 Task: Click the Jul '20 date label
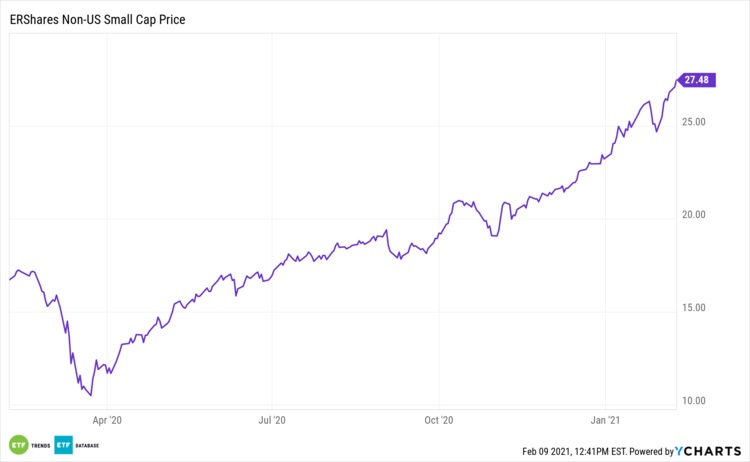tap(272, 420)
